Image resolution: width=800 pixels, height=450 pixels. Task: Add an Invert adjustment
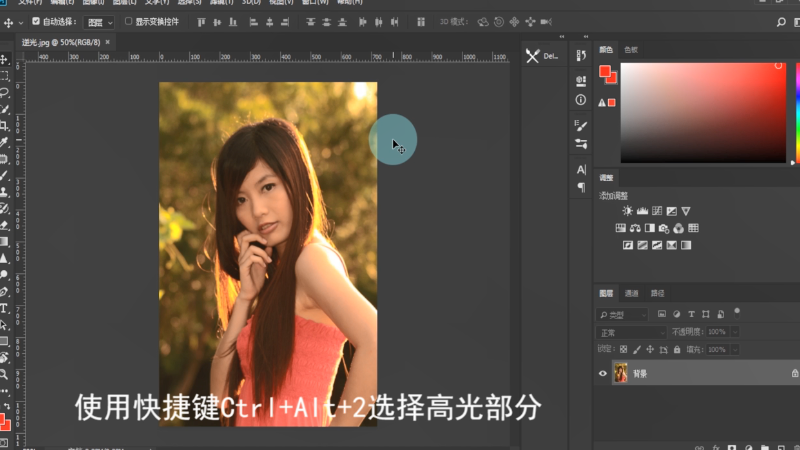[628, 245]
